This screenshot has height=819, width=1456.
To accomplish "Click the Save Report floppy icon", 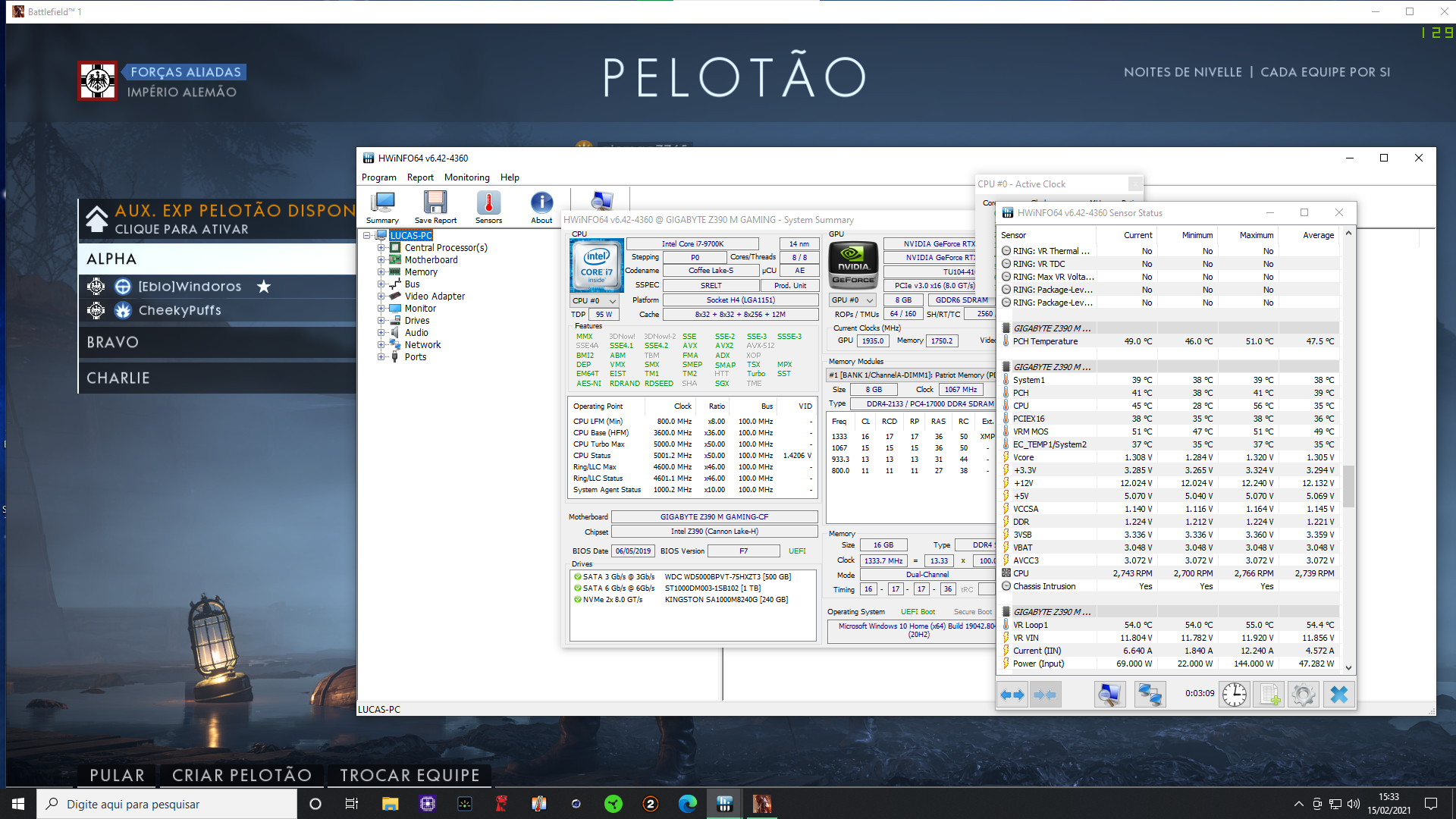I will (435, 207).
